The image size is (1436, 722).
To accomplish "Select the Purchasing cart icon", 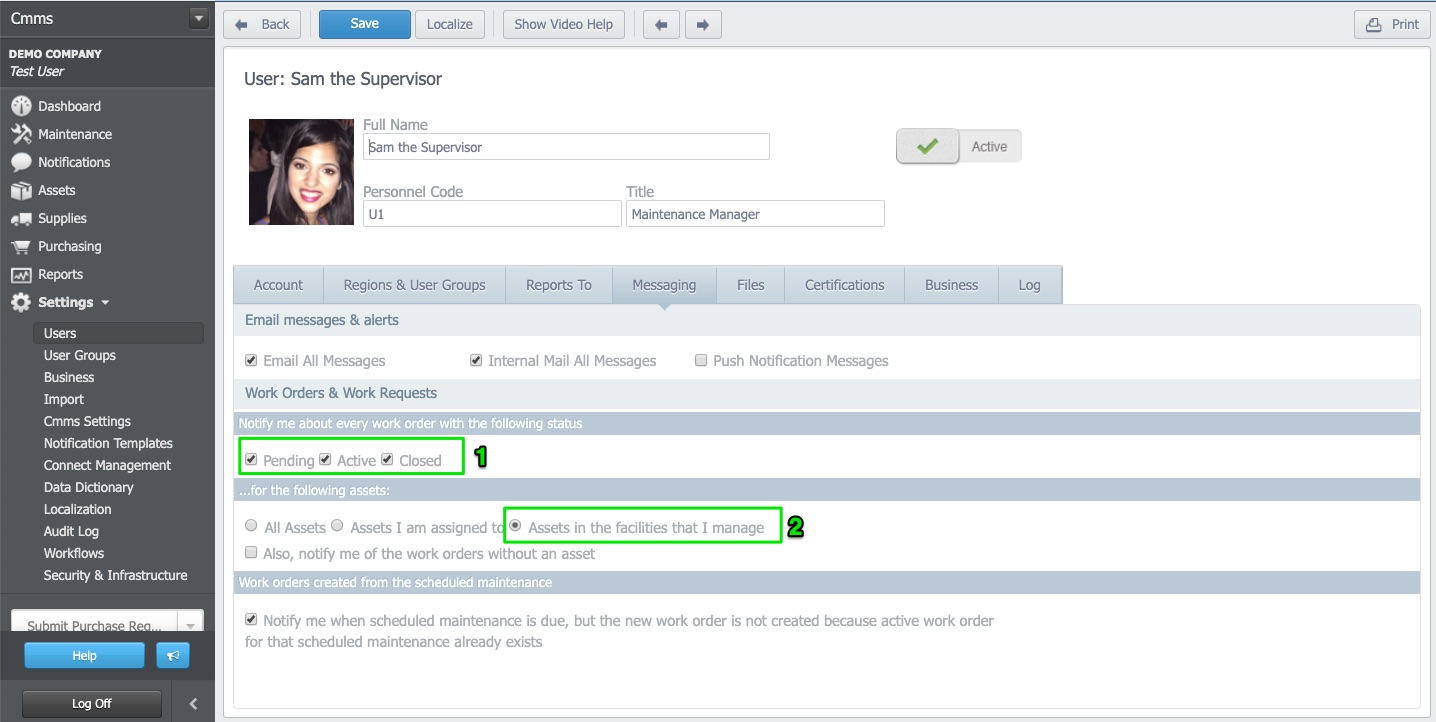I will tap(24, 246).
